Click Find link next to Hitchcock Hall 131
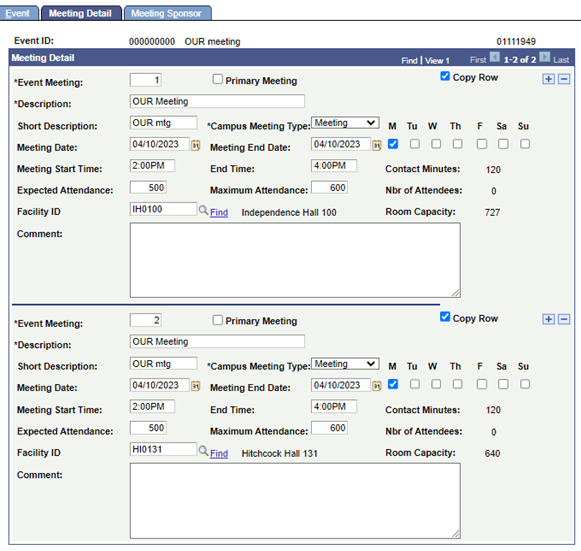 click(219, 453)
